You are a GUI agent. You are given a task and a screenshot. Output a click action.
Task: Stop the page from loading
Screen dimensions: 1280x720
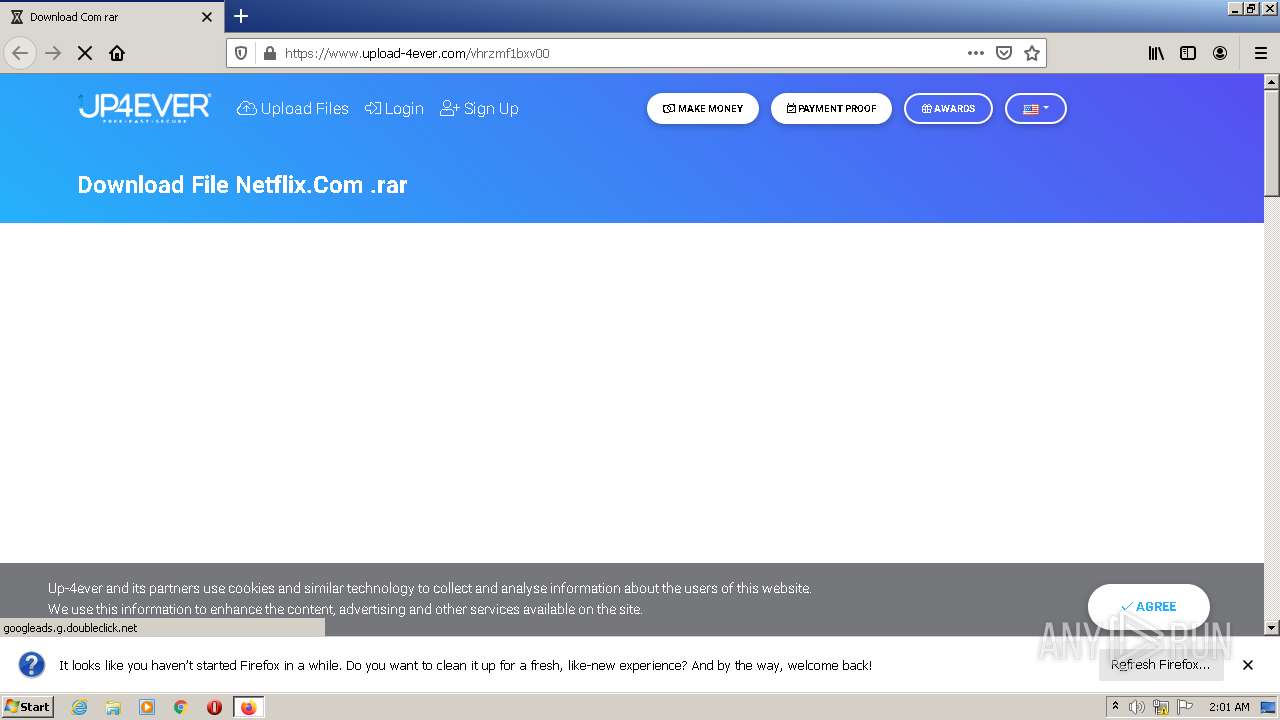(x=85, y=53)
